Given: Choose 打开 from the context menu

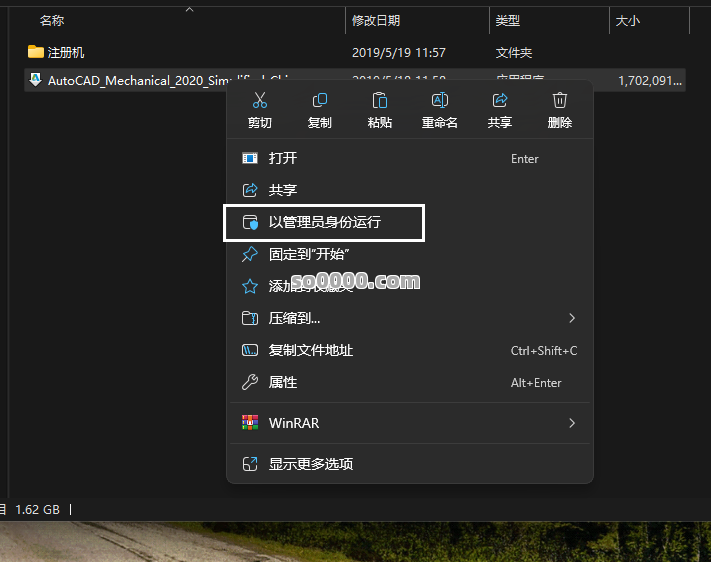Looking at the screenshot, I should (283, 158).
